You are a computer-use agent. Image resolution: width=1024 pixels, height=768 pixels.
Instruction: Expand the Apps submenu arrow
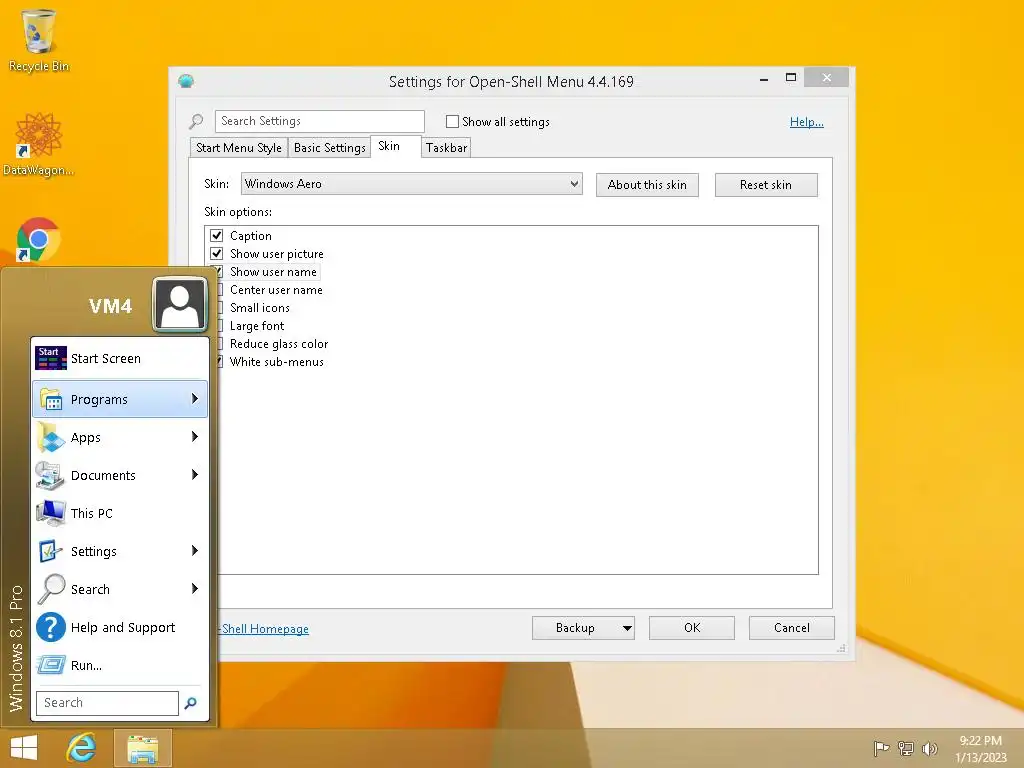pos(195,436)
